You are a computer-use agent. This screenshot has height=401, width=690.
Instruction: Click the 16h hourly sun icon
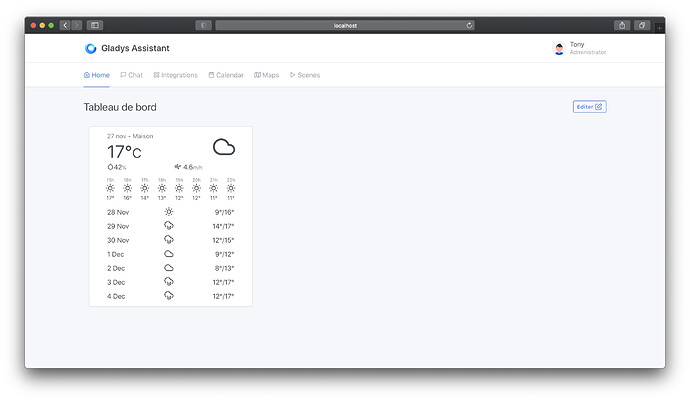coord(127,188)
